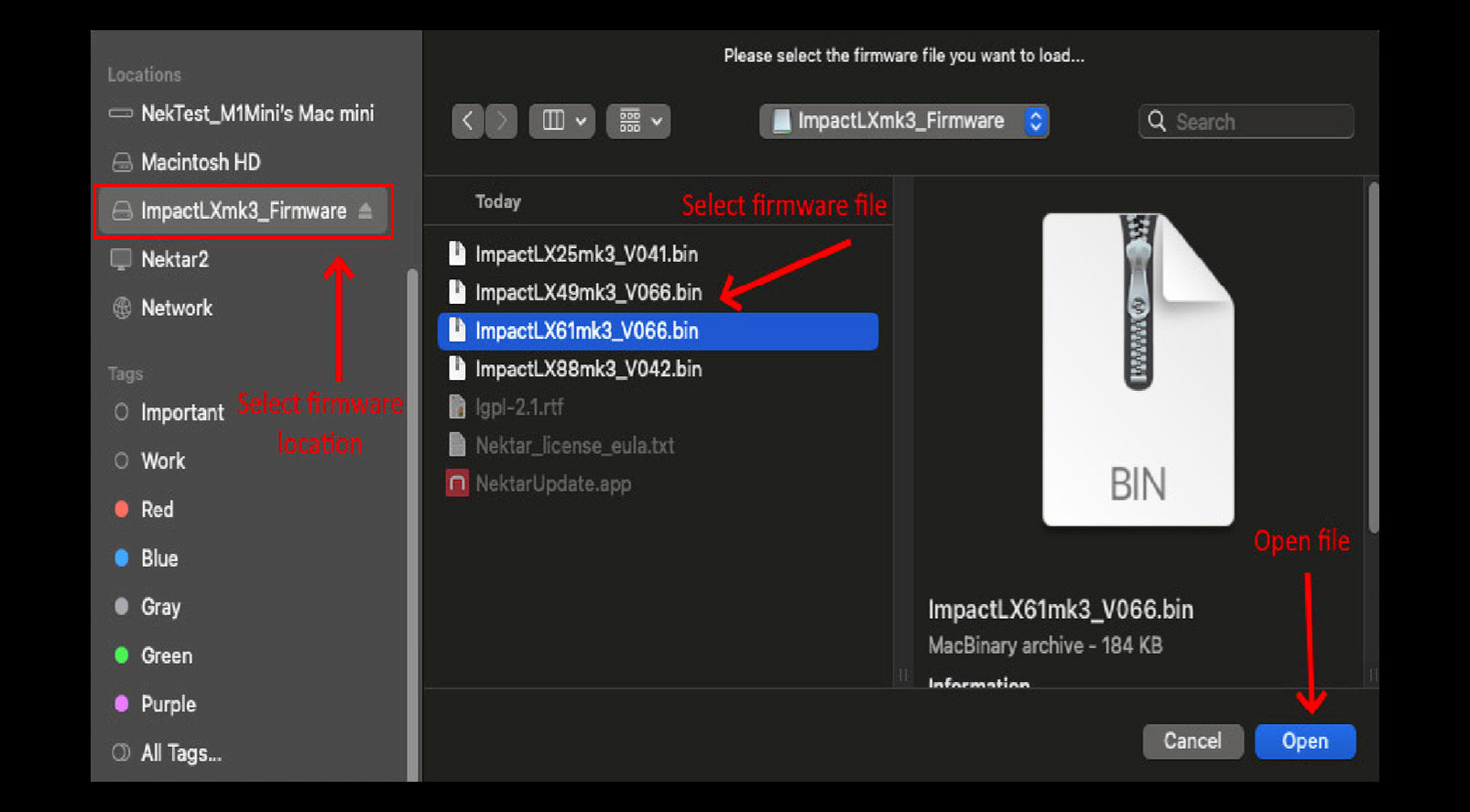Image resolution: width=1470 pixels, height=812 pixels.
Task: Click preview file name ImpactLX61mk3_V066.bin
Action: pos(1061,610)
